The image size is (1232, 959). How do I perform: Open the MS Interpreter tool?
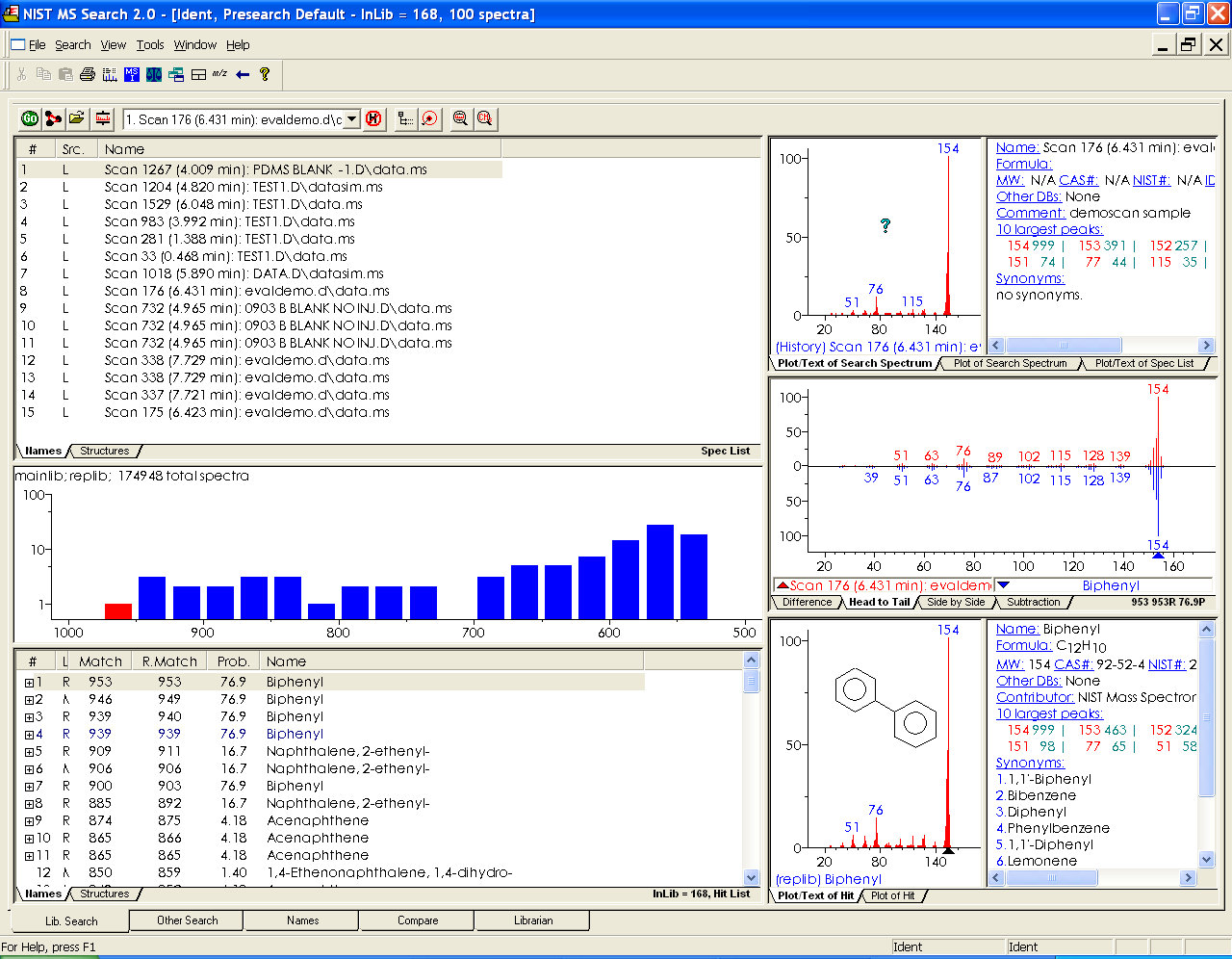point(131,75)
